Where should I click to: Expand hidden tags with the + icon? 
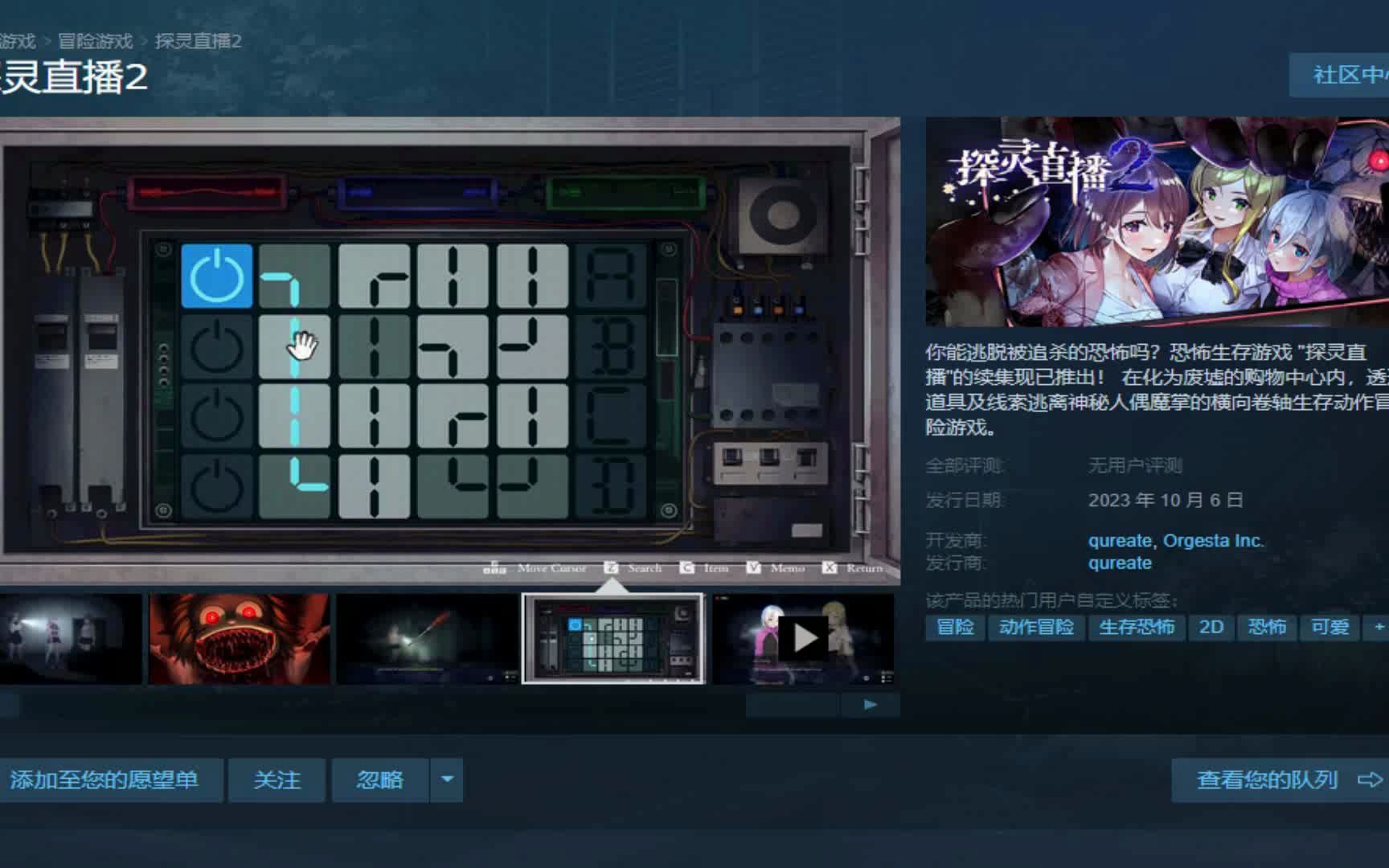[x=1379, y=628]
